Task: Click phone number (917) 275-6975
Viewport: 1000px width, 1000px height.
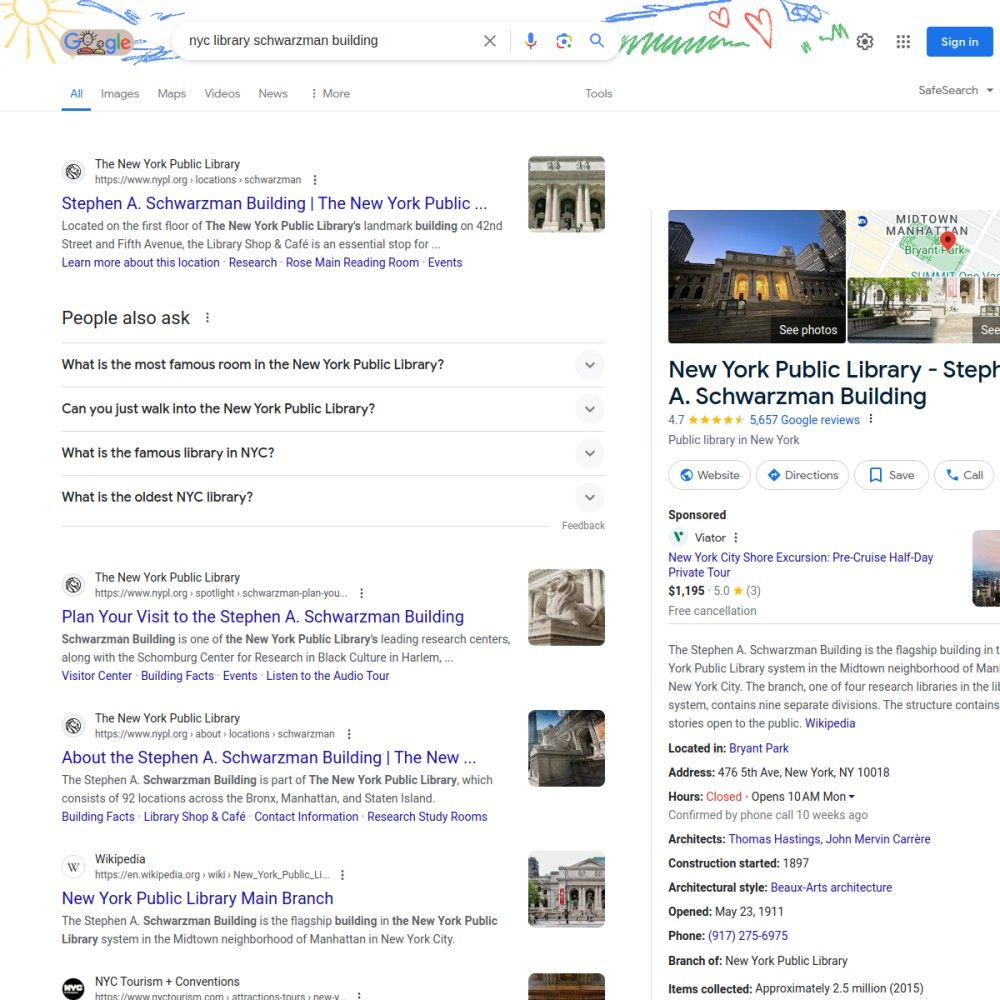Action: point(747,936)
